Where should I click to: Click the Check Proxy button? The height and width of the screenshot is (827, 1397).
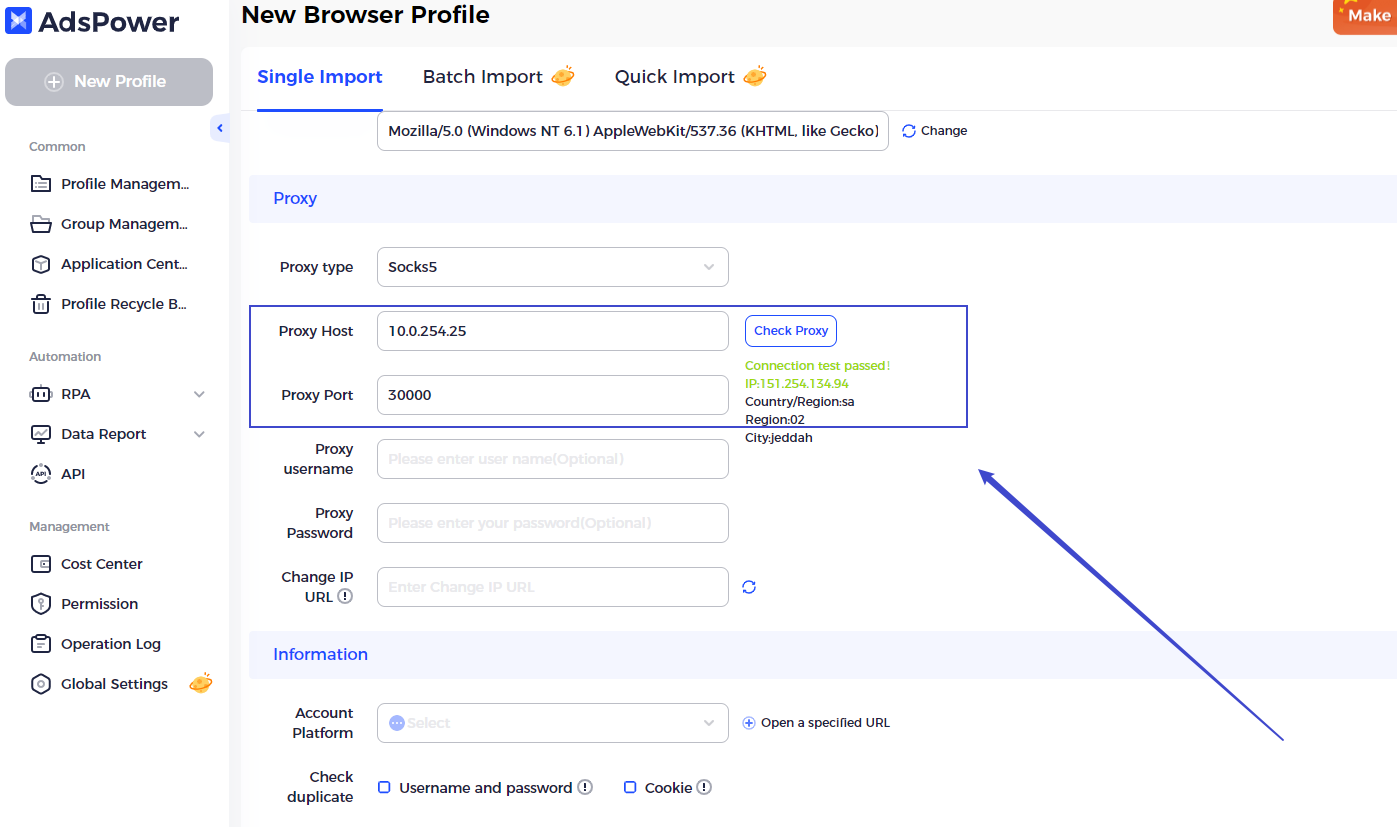pyautogui.click(x=790, y=331)
